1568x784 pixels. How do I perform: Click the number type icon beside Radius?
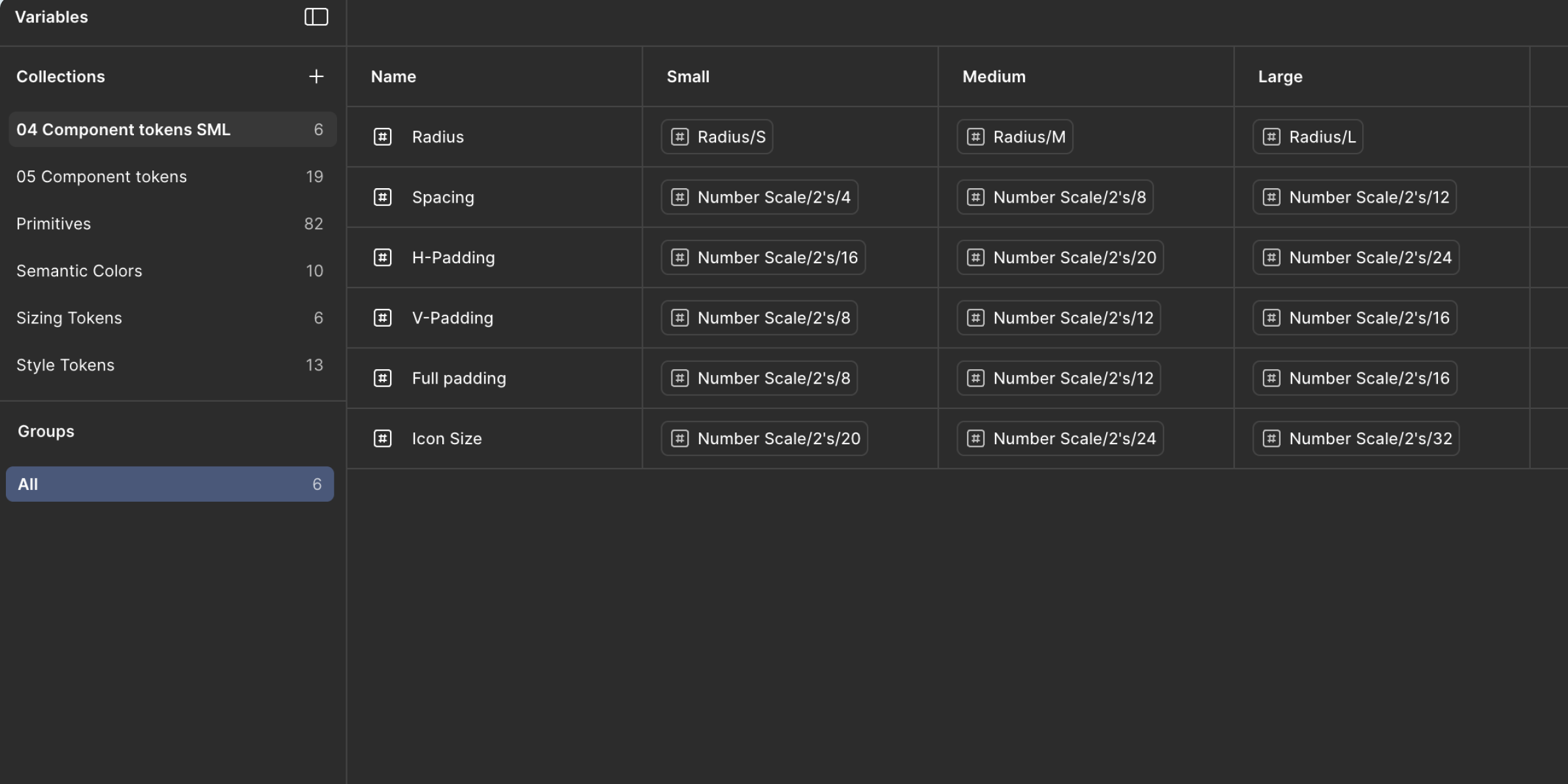(382, 137)
